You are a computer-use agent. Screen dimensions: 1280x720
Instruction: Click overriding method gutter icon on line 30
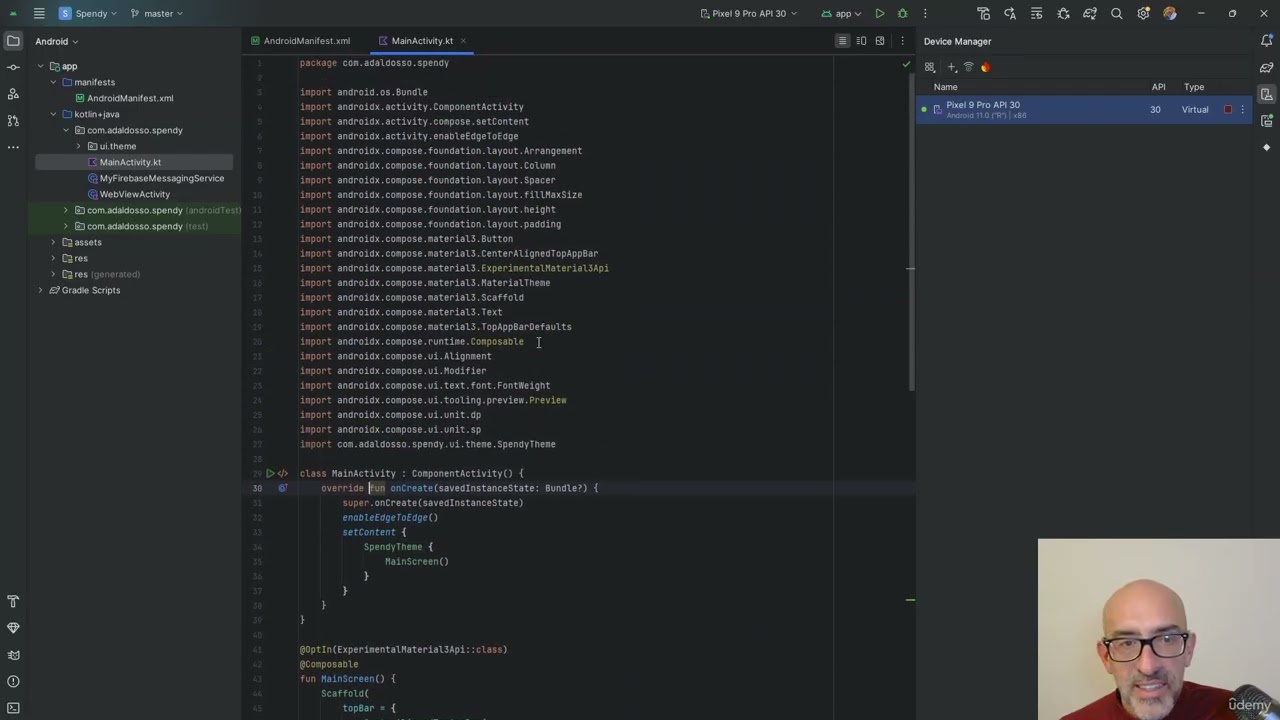tap(282, 488)
